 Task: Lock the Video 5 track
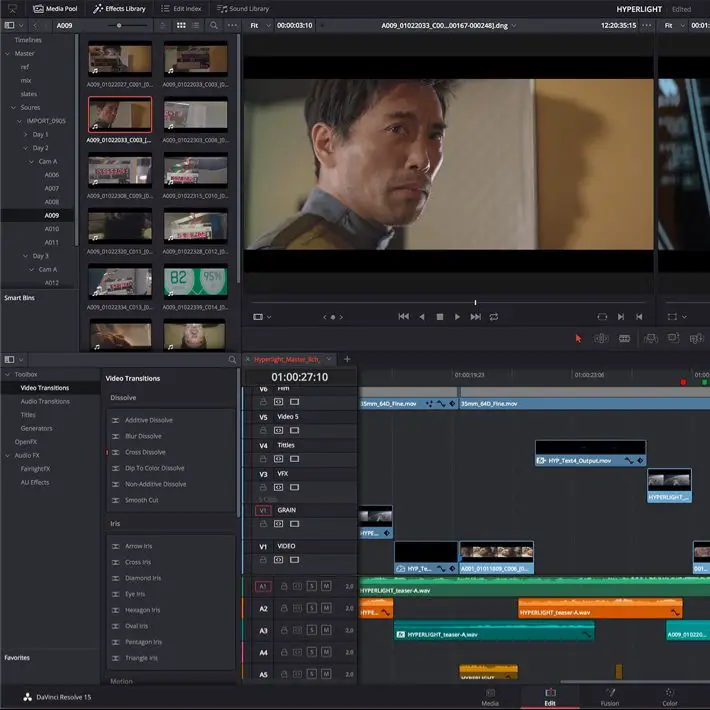pyautogui.click(x=263, y=430)
